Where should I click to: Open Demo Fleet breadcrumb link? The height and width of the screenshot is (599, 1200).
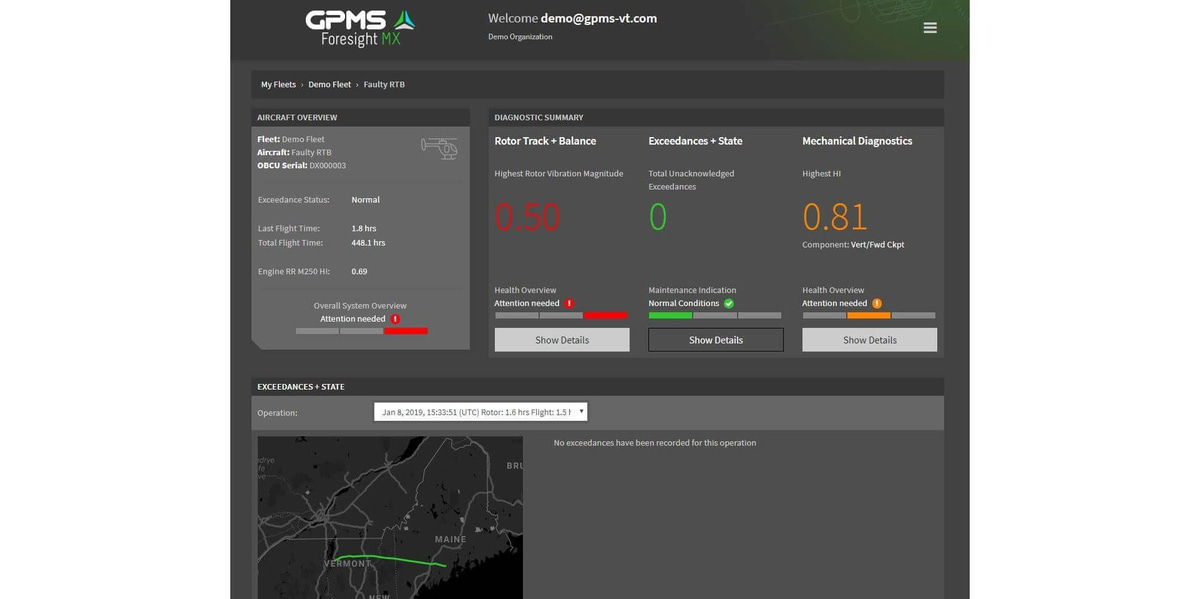pyautogui.click(x=329, y=85)
